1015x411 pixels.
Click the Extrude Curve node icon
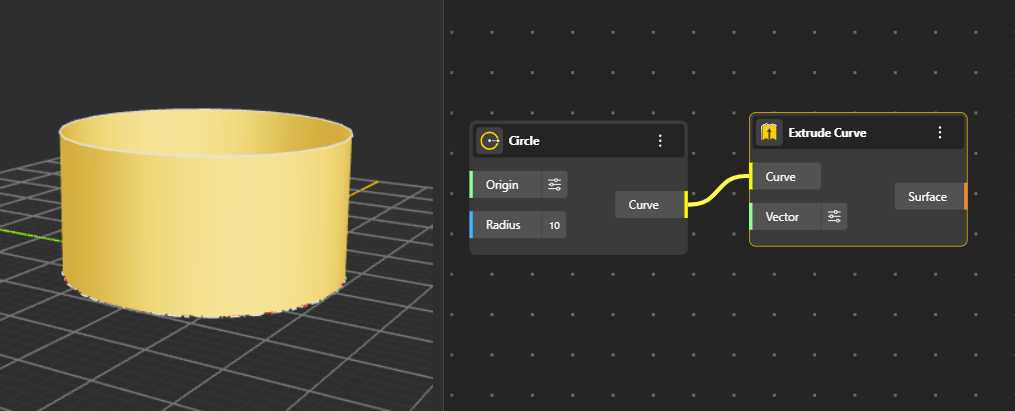[x=768, y=132]
